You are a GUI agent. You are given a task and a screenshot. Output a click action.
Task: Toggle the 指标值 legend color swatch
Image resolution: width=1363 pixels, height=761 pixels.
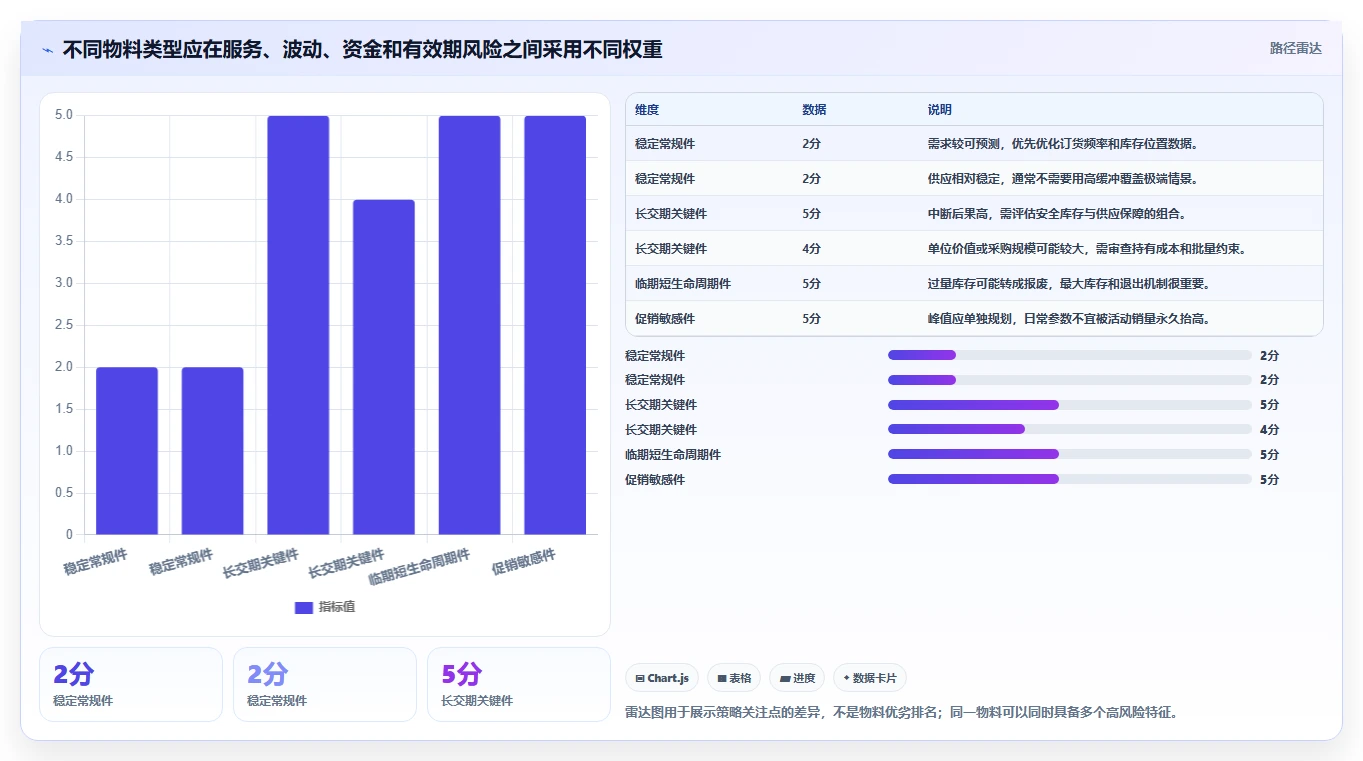pos(303,607)
